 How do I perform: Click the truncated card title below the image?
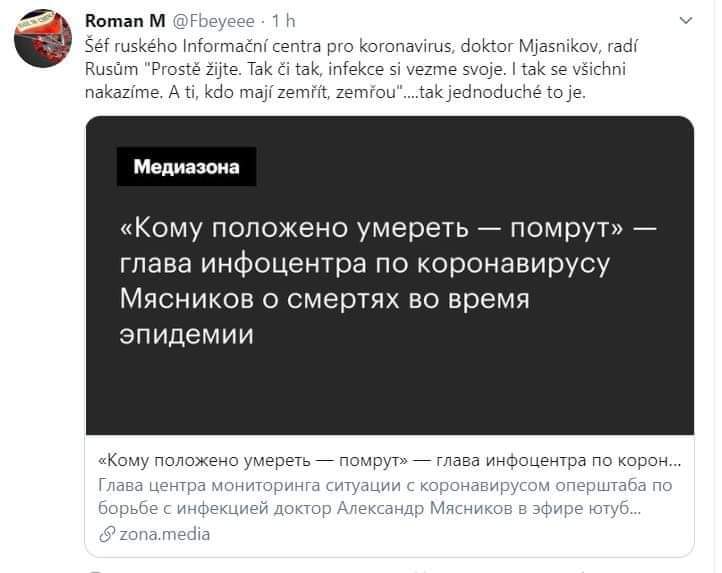click(x=390, y=461)
